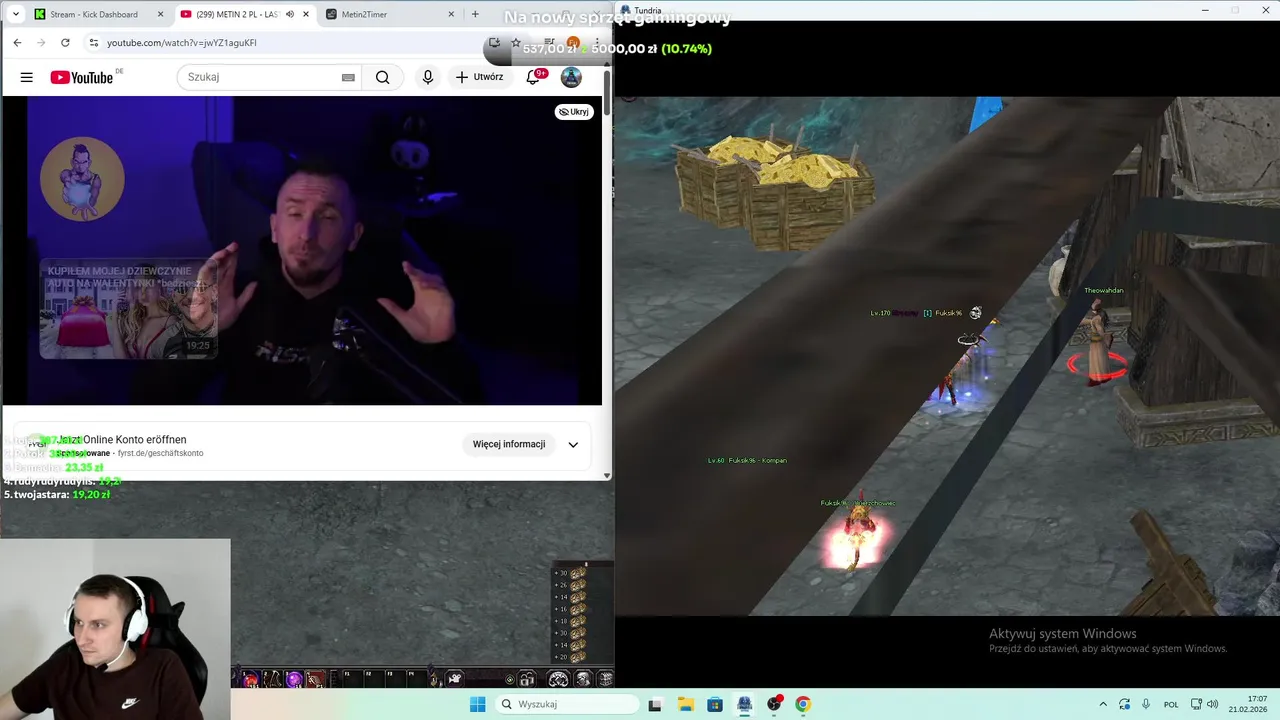Screen dimensions: 1280x720
Task: Click the Utwórz create button
Action: pos(479,77)
